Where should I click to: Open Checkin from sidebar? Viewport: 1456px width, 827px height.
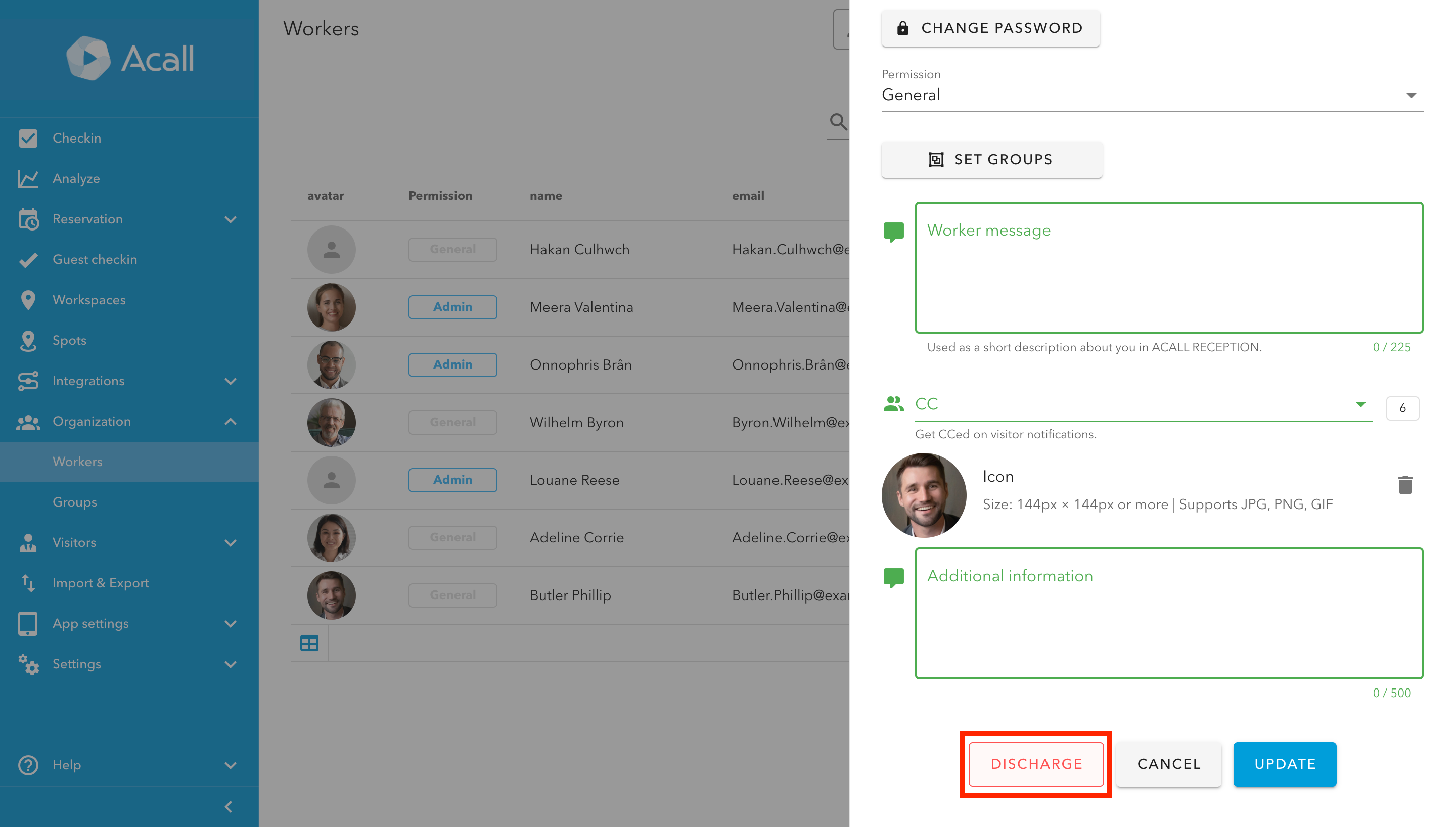tap(77, 138)
